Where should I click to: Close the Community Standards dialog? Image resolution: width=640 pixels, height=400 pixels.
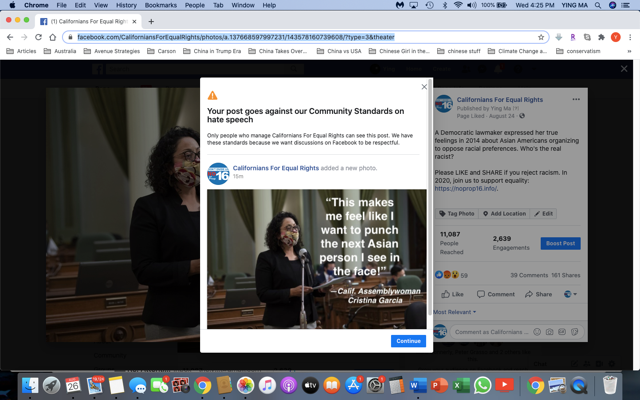coord(424,87)
